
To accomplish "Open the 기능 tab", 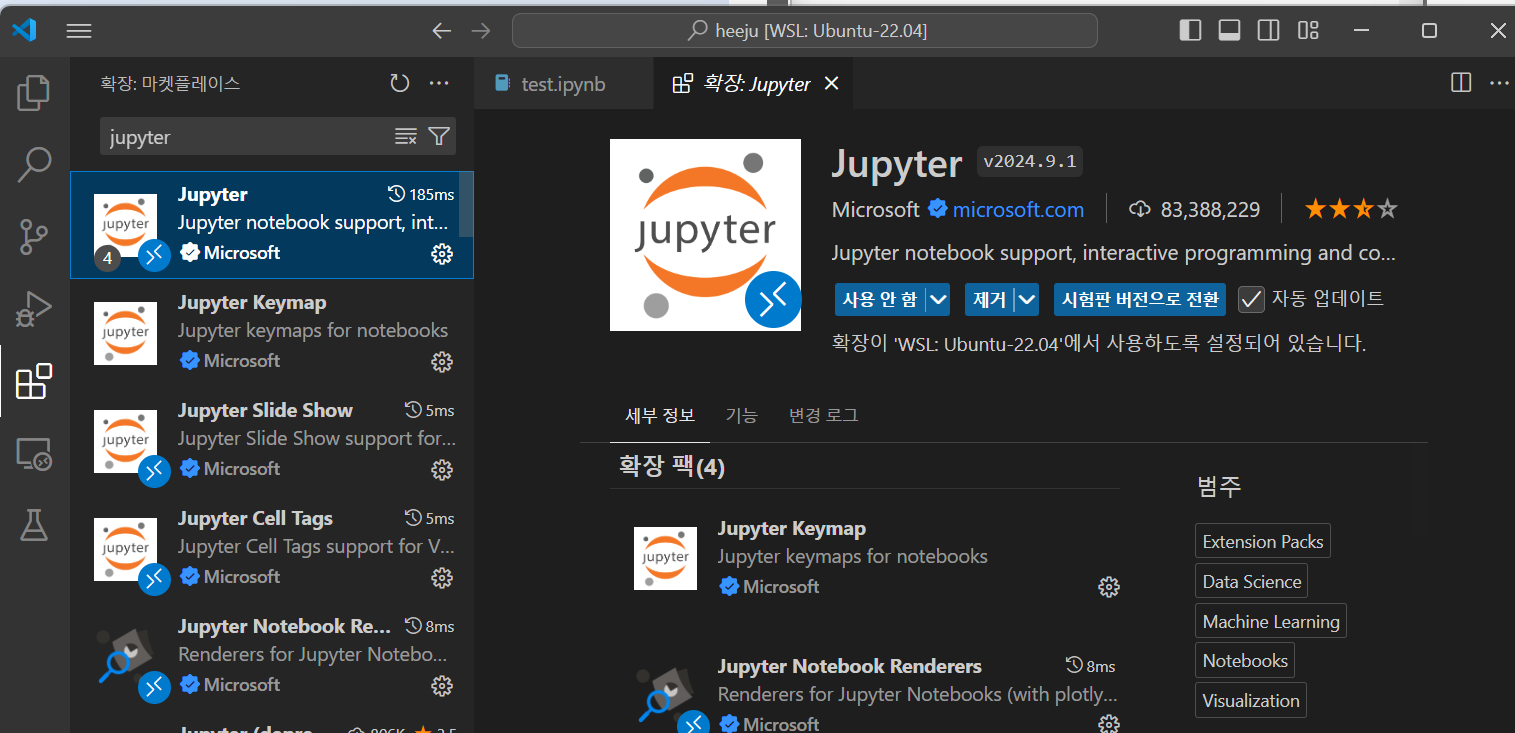I will coord(741,415).
